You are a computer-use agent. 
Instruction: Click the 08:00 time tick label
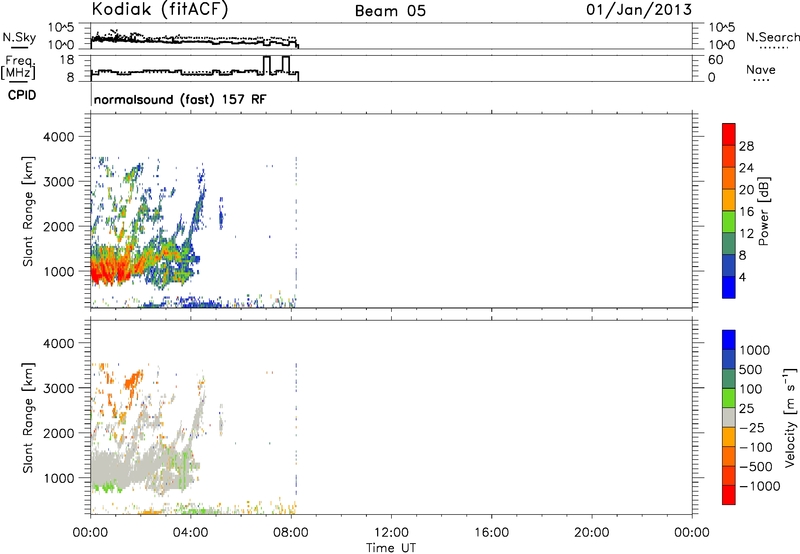[x=291, y=533]
